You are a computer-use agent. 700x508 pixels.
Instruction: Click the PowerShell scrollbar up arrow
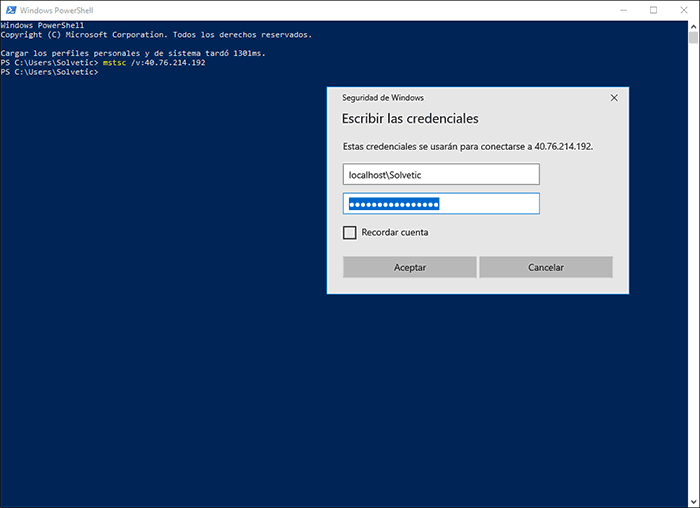coord(693,26)
